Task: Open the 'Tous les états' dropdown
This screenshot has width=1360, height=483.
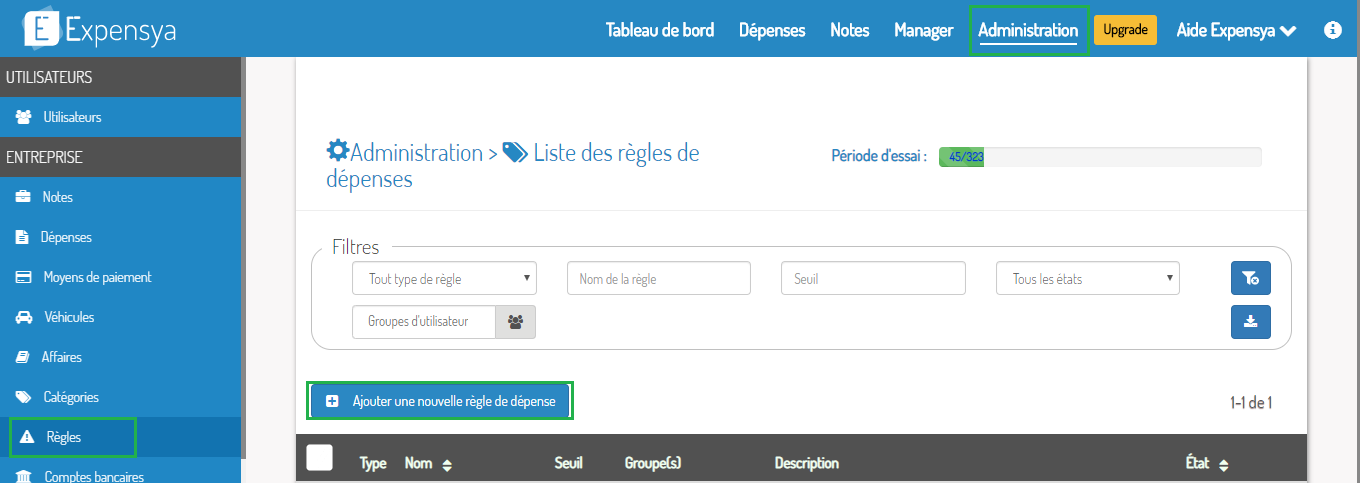Action: (1088, 278)
